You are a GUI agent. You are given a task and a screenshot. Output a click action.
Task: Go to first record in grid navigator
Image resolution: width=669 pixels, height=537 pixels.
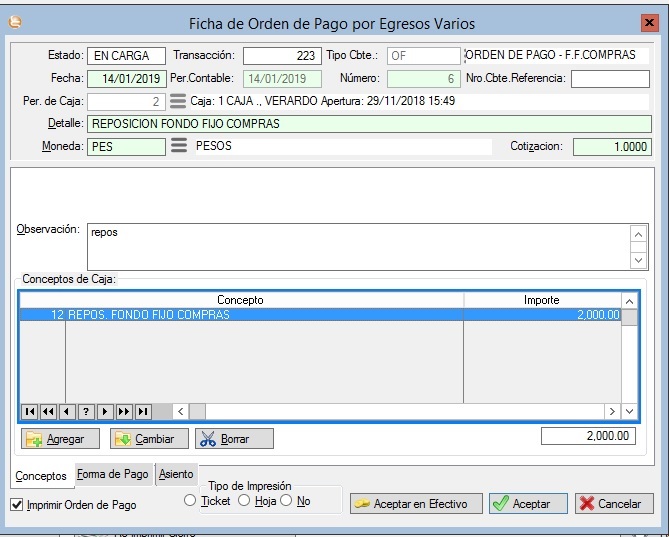click(29, 411)
